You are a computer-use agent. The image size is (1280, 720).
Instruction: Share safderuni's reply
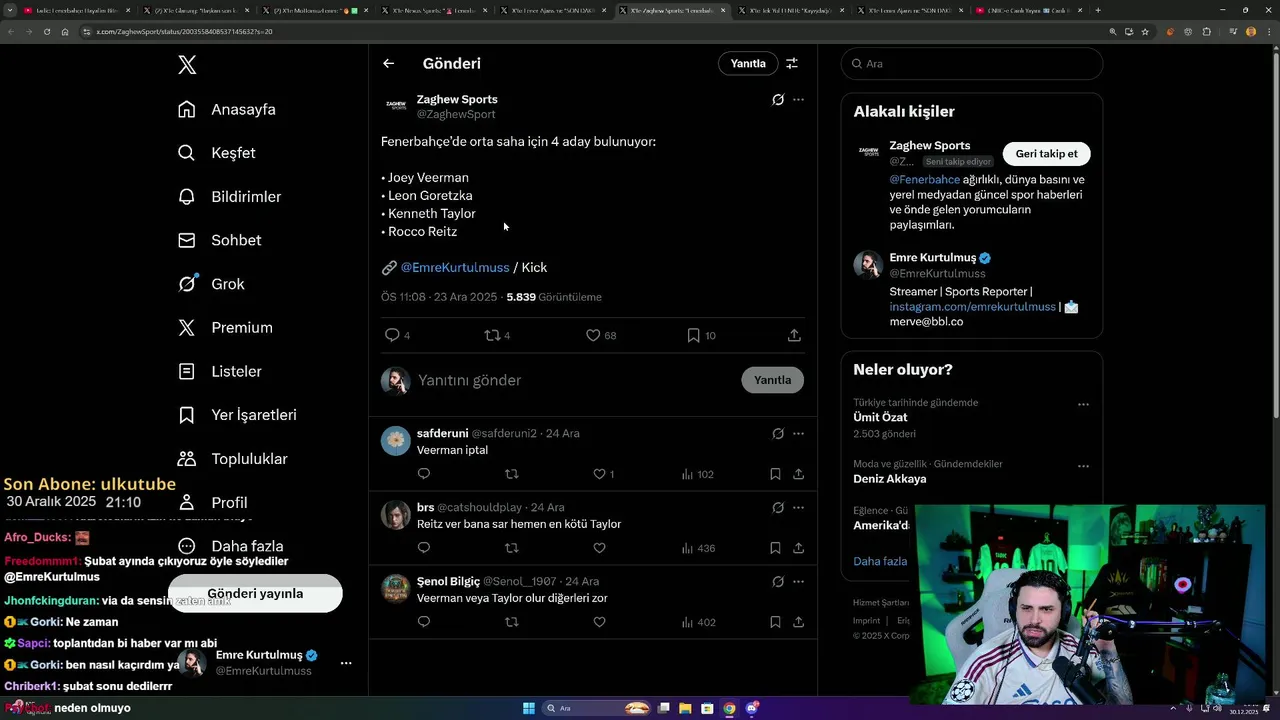798,474
